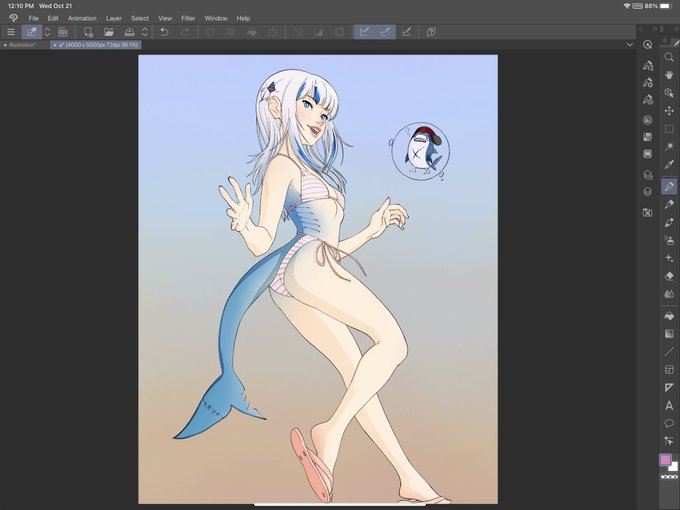Viewport: 680px width, 510px height.
Task: Open the Layer Property palette icon
Action: pos(648,175)
